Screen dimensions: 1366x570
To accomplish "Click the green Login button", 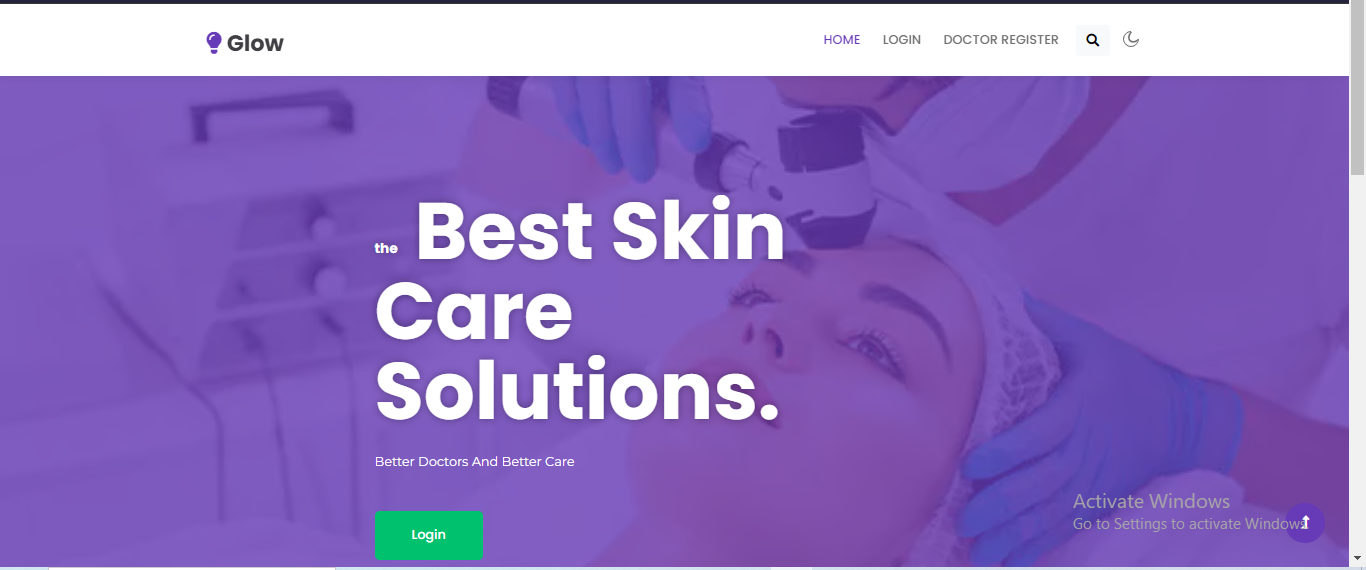I will (x=429, y=535).
